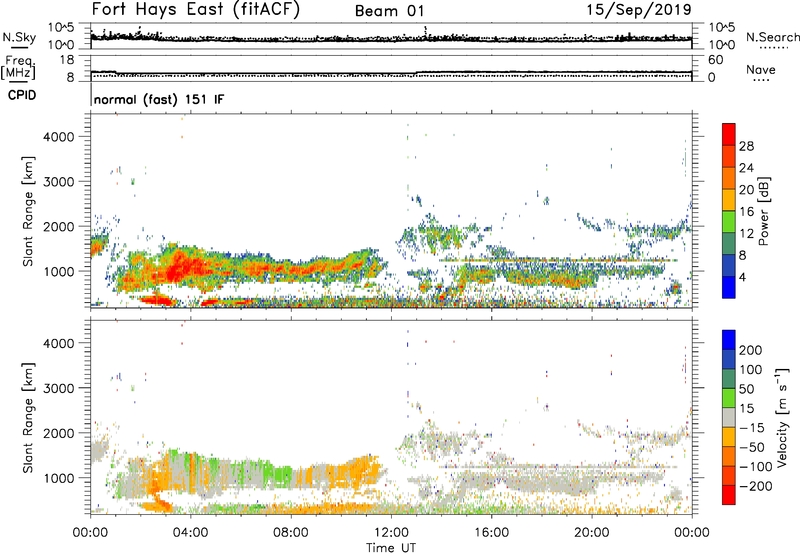The image size is (800, 554).
Task: Click the "CPID" row label
Action: pos(22,95)
